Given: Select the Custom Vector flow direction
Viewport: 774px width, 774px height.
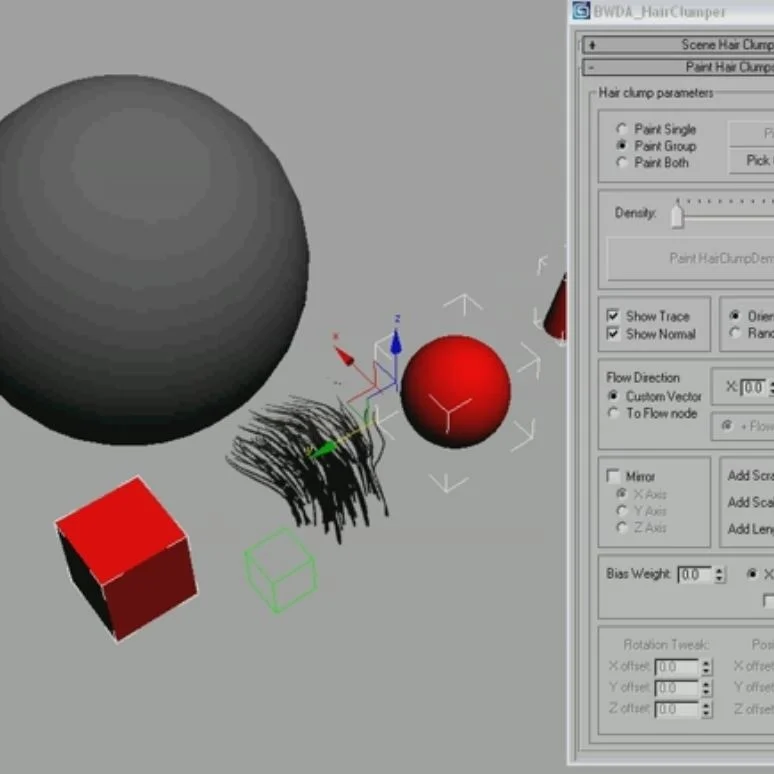Looking at the screenshot, I should 613,396.
